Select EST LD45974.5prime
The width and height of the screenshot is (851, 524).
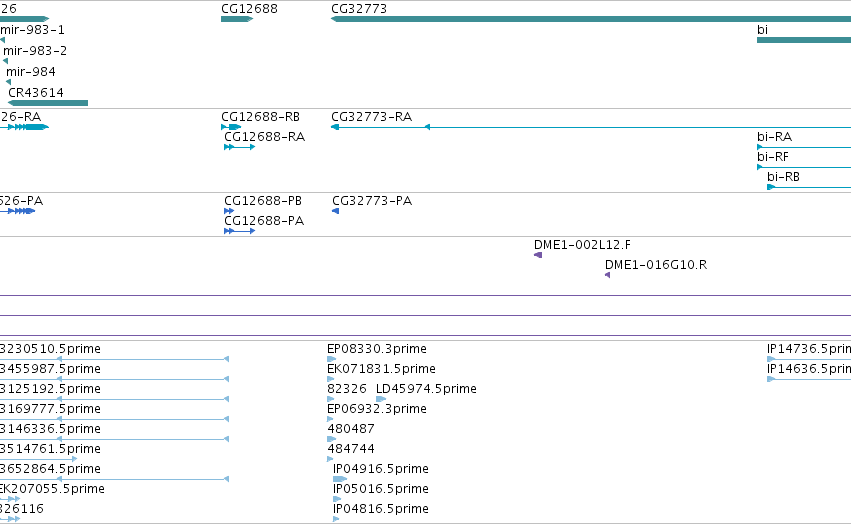[381, 399]
